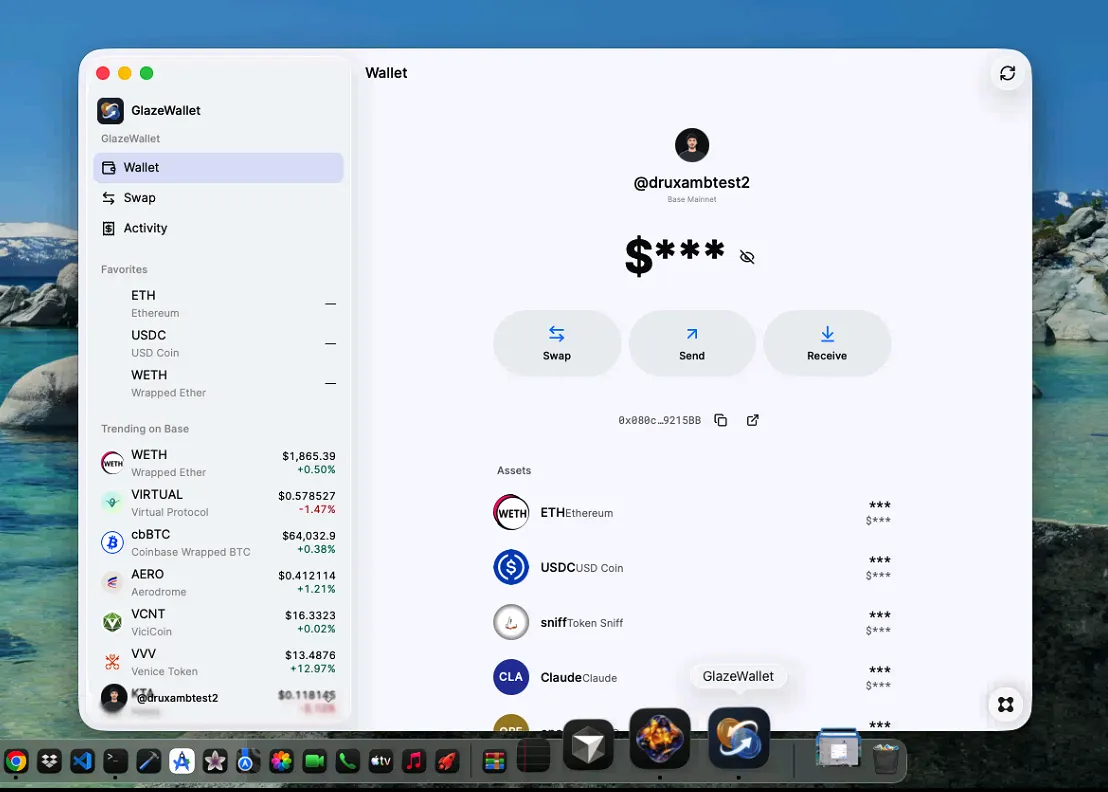
Task: Open the Swap item in the sidebar
Action: [x=218, y=198]
